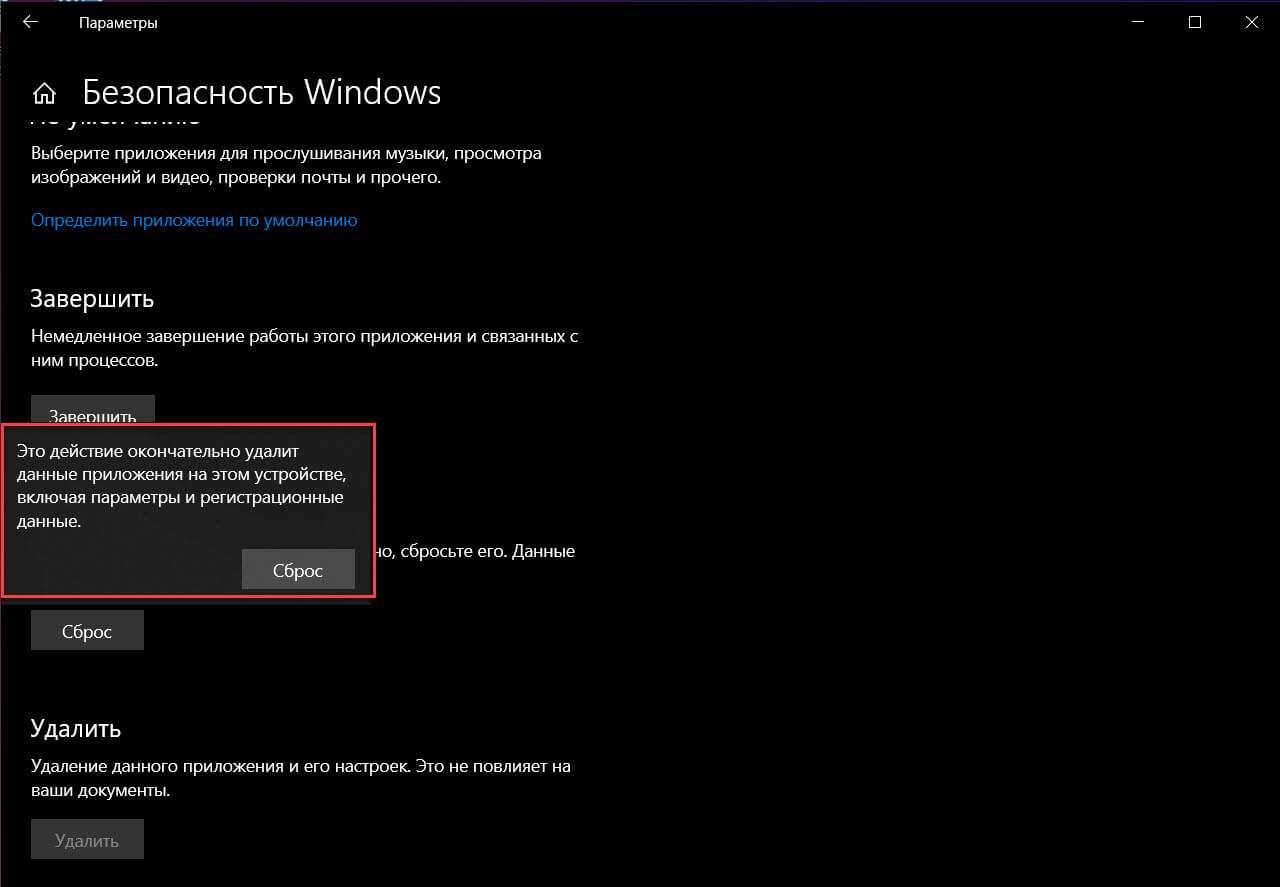Click the greyed-out Удалить button

coord(87,840)
